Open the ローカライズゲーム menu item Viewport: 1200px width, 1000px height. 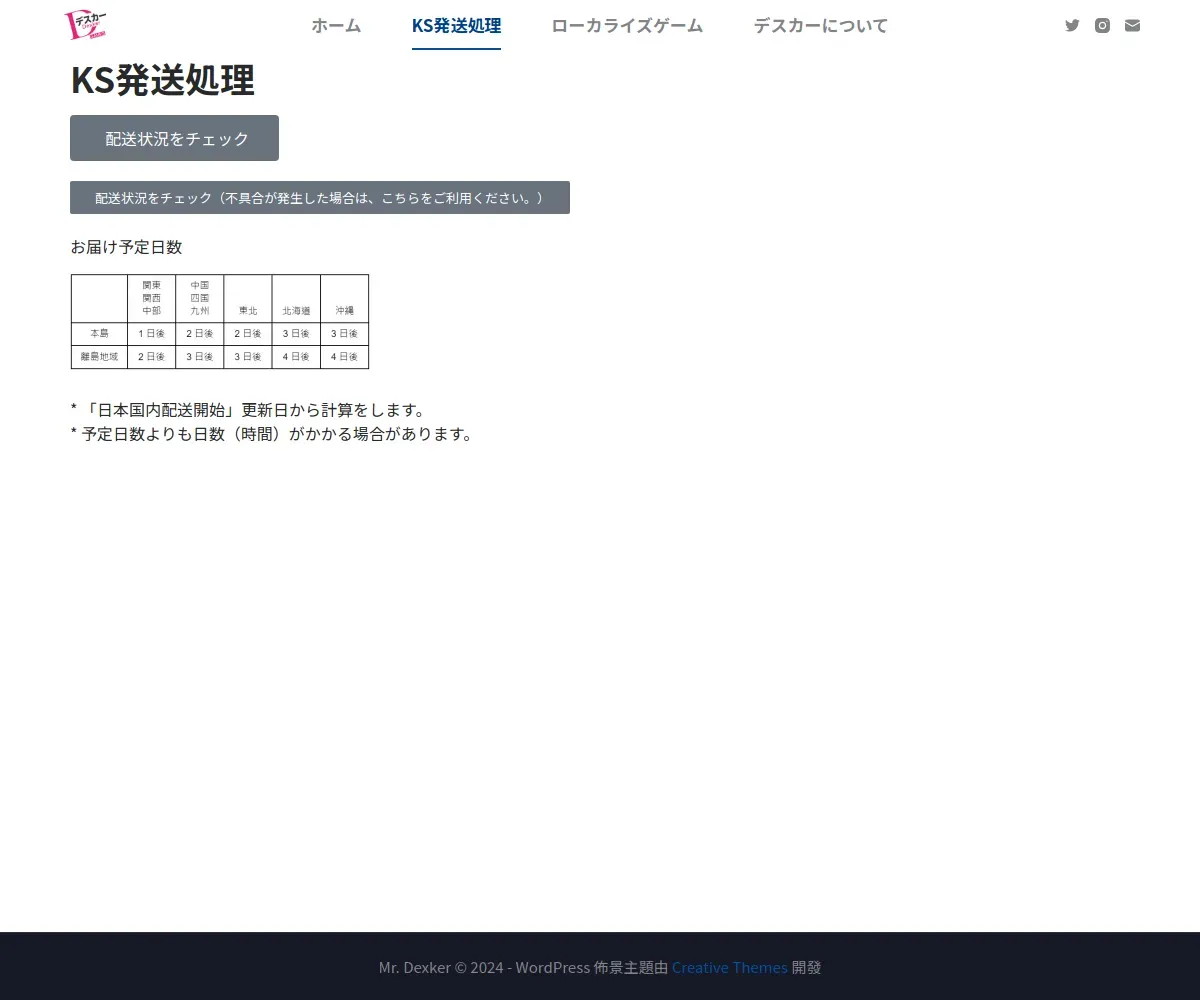(627, 26)
